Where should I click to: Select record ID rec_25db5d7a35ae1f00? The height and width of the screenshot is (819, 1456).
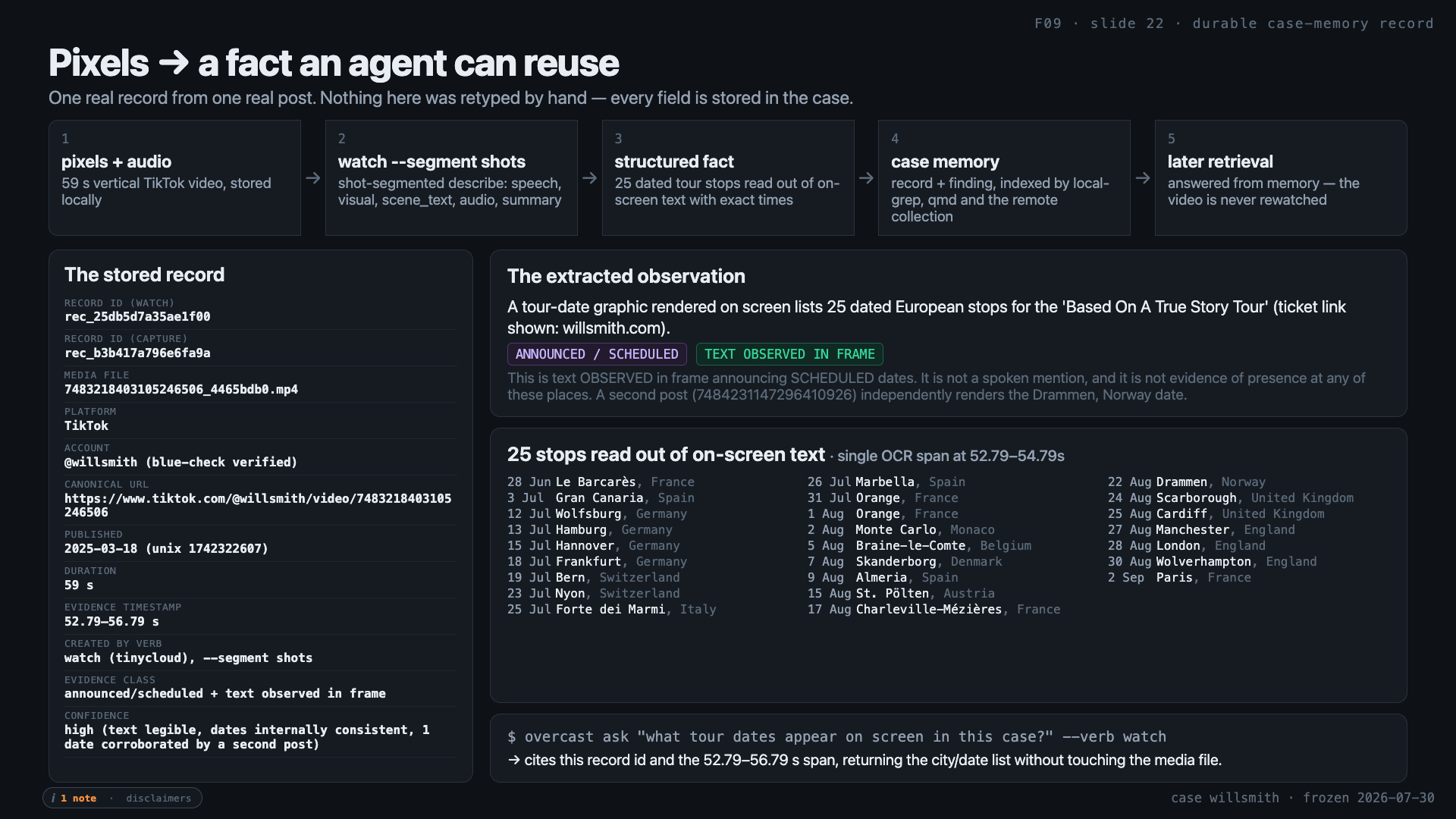[x=137, y=317]
